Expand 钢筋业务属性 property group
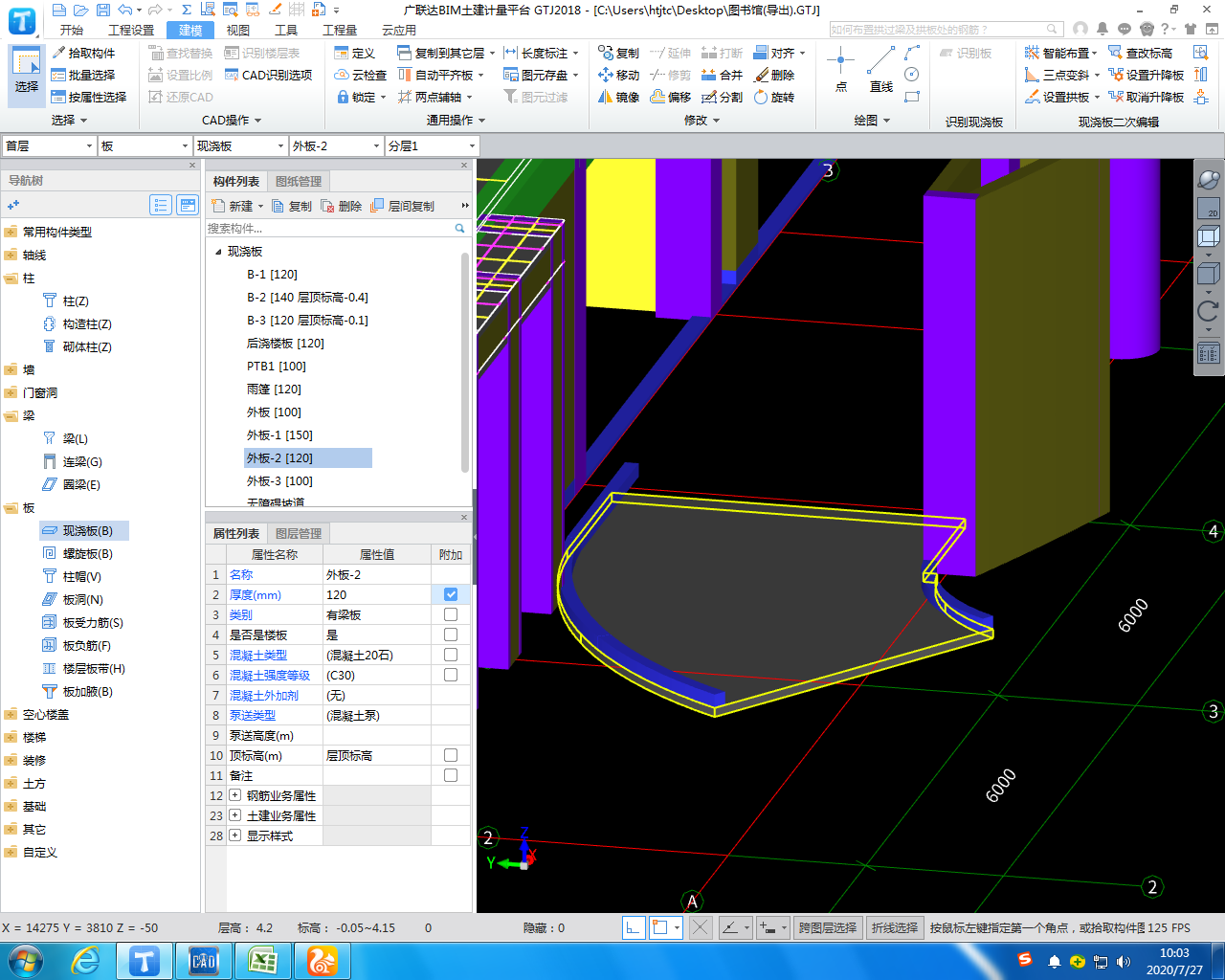1225x980 pixels. (235, 795)
